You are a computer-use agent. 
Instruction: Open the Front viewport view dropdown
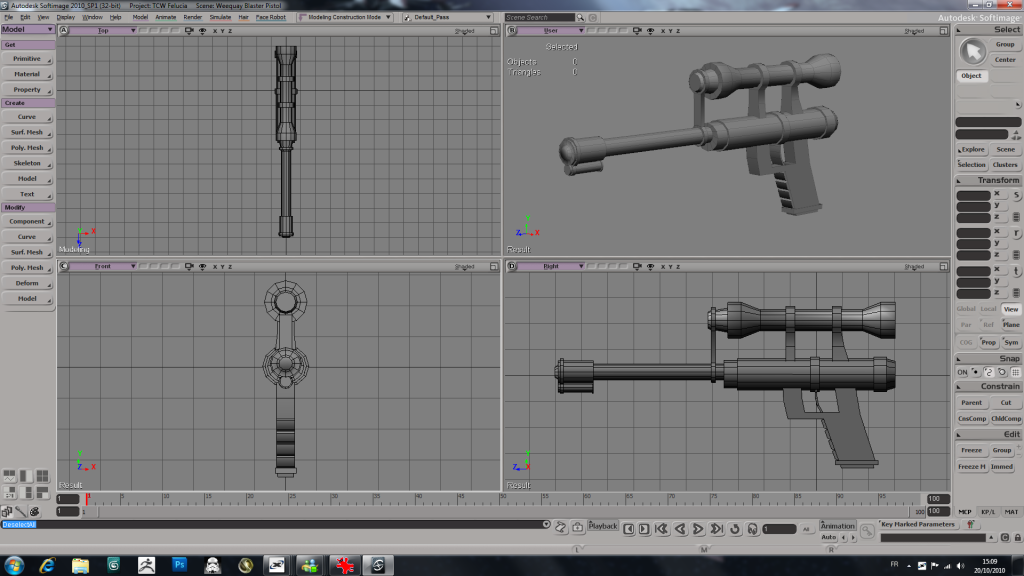[103, 266]
